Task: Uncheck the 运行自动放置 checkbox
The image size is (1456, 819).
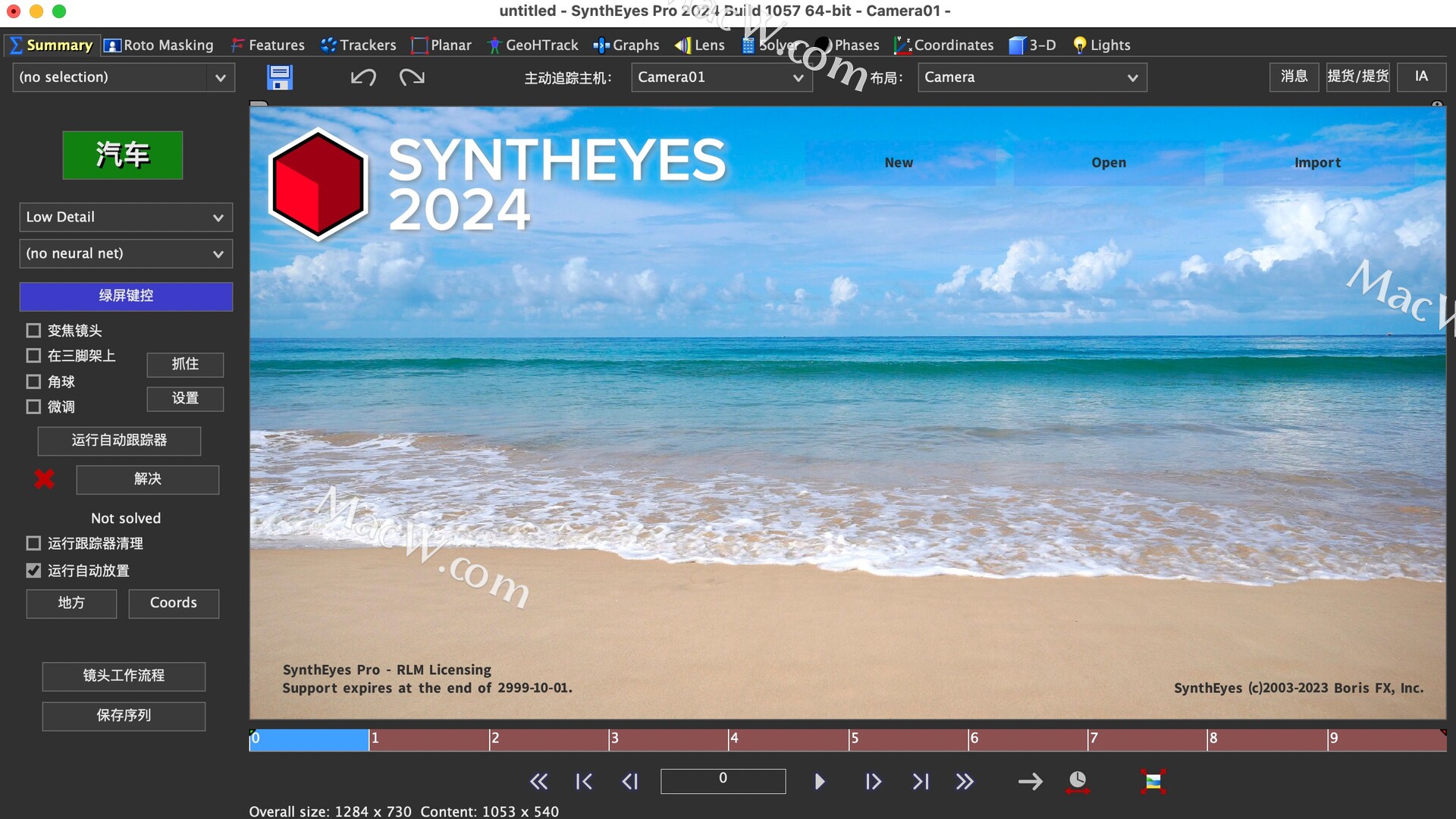Action: pos(33,570)
